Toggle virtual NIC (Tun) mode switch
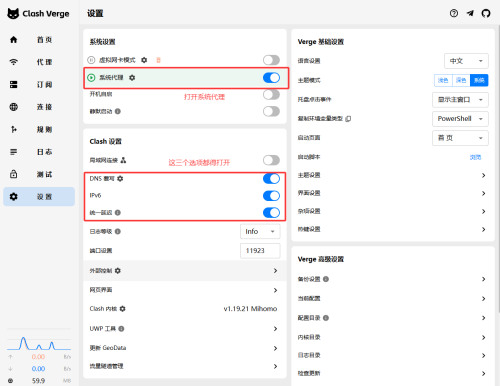The image size is (500, 386). [271, 60]
